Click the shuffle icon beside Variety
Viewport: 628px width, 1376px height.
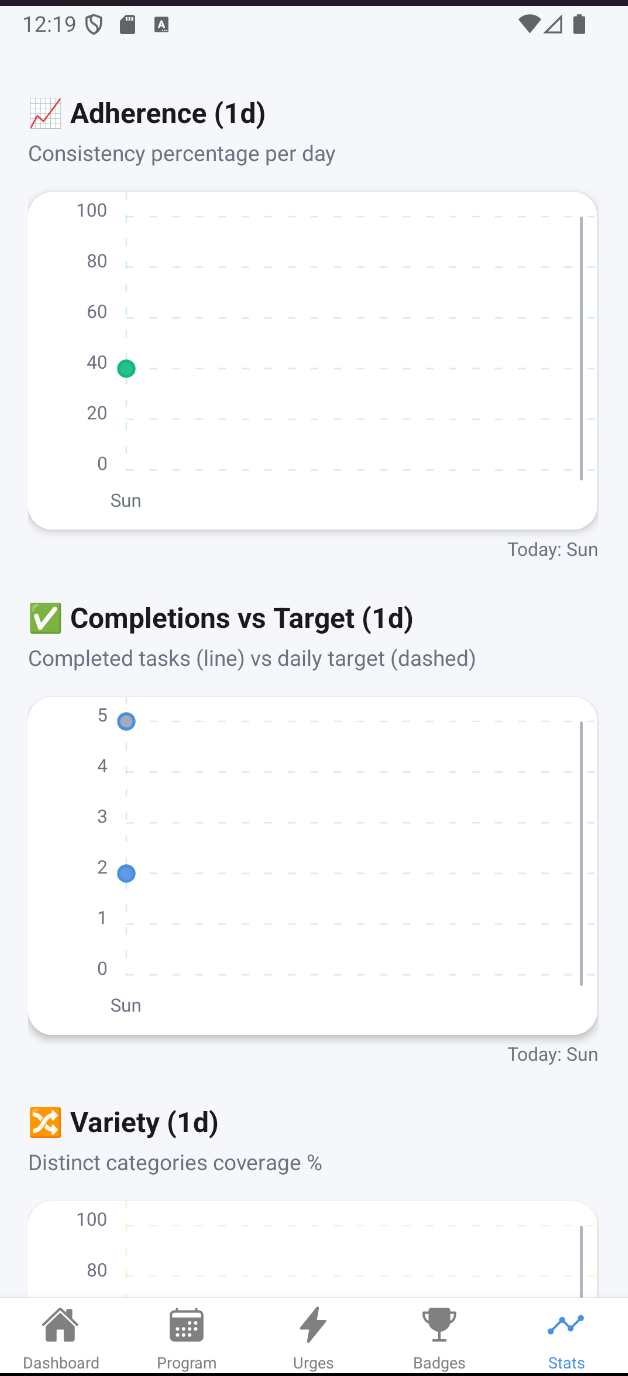coord(45,1123)
